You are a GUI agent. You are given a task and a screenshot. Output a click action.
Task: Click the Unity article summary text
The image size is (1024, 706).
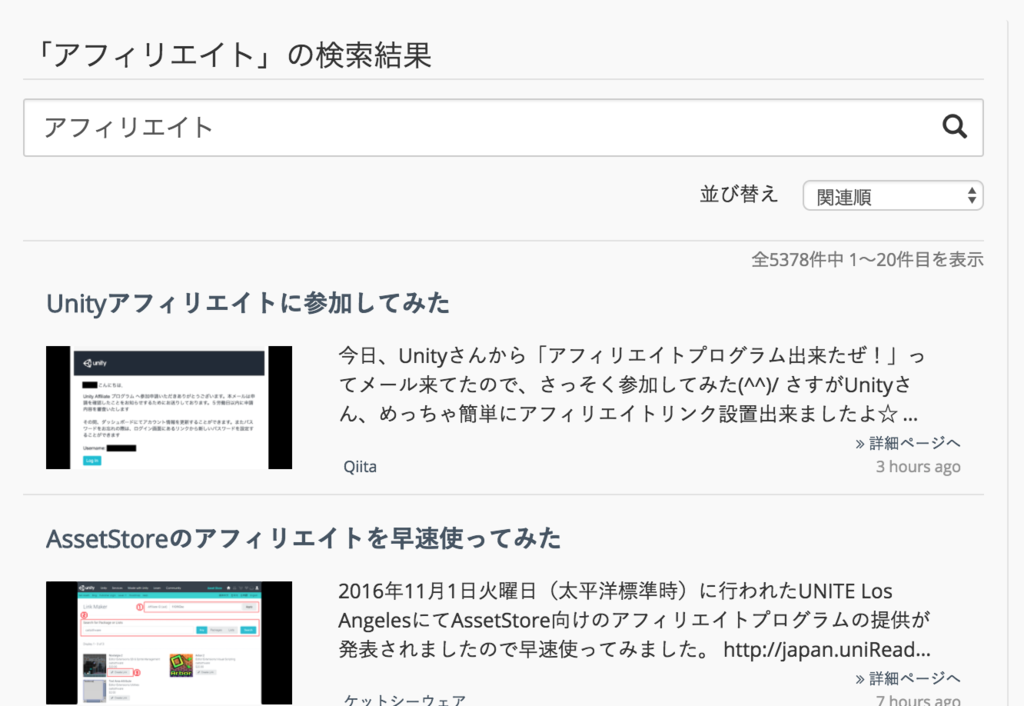pyautogui.click(x=632, y=385)
